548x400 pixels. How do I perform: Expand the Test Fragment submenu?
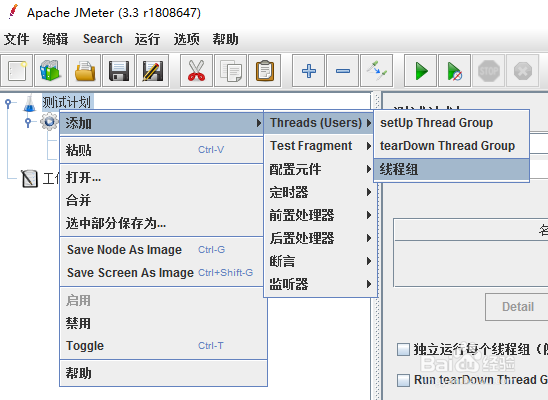tap(320, 146)
